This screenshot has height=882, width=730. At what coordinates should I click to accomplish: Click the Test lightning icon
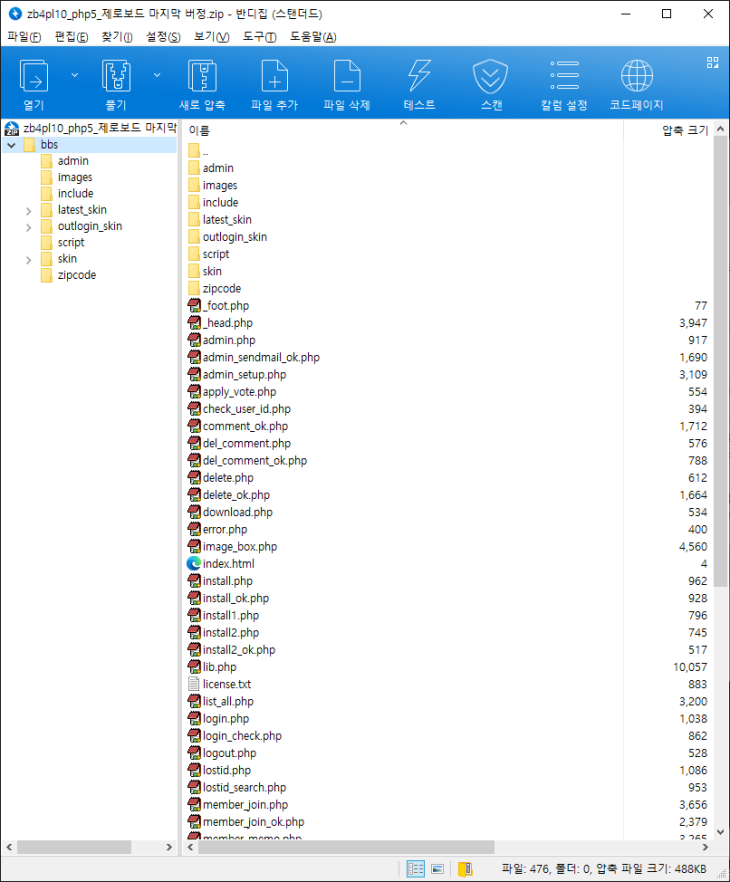pos(420,75)
